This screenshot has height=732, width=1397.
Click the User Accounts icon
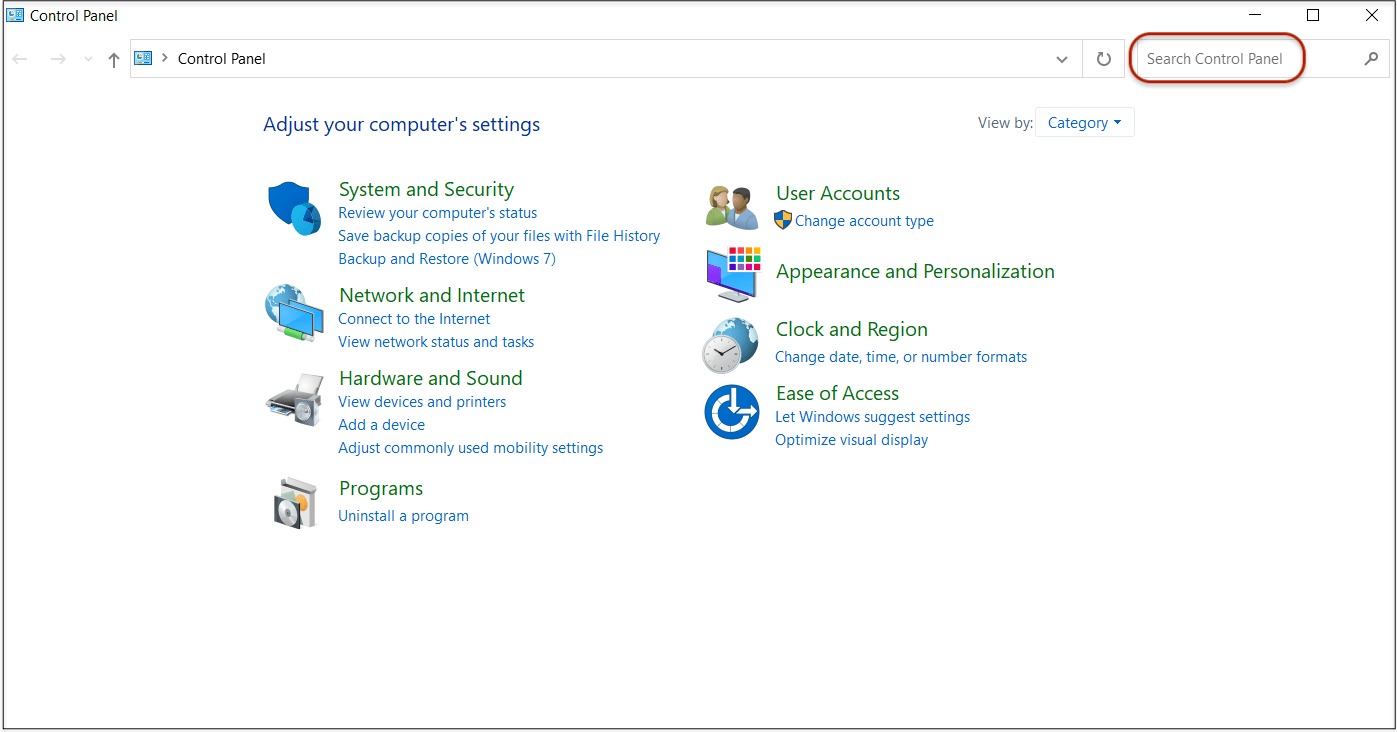point(731,206)
